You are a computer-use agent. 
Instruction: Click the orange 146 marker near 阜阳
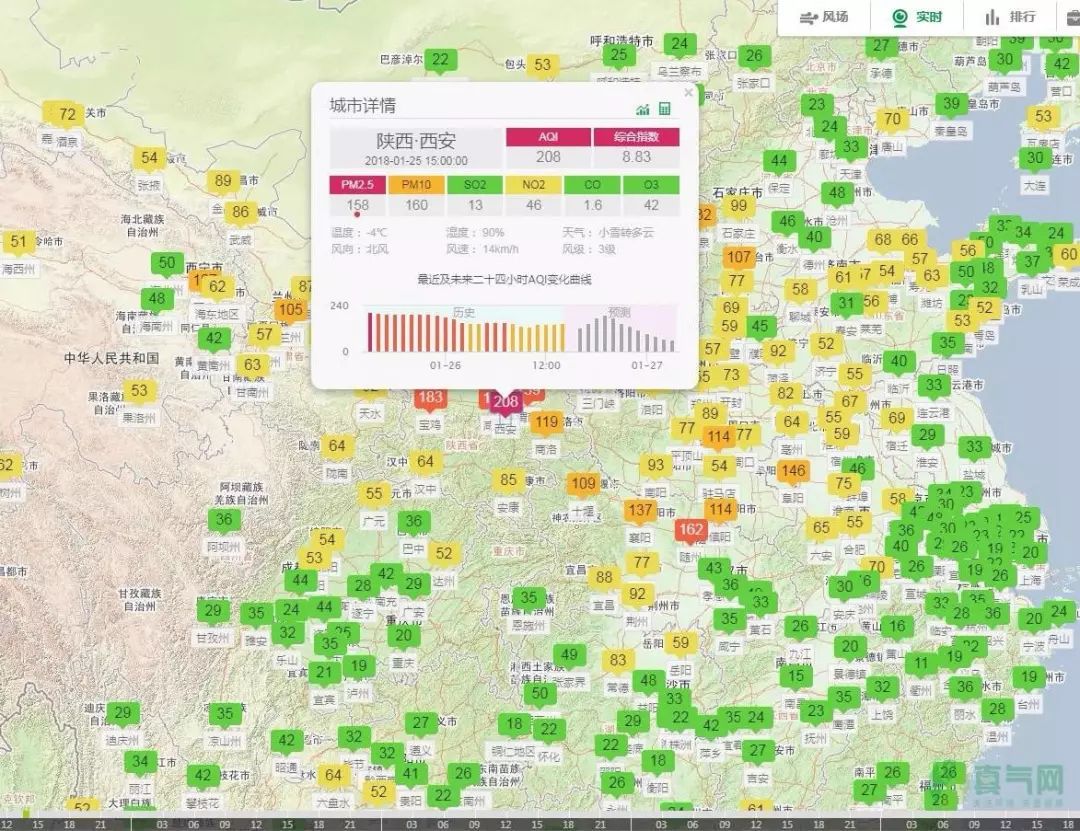793,471
